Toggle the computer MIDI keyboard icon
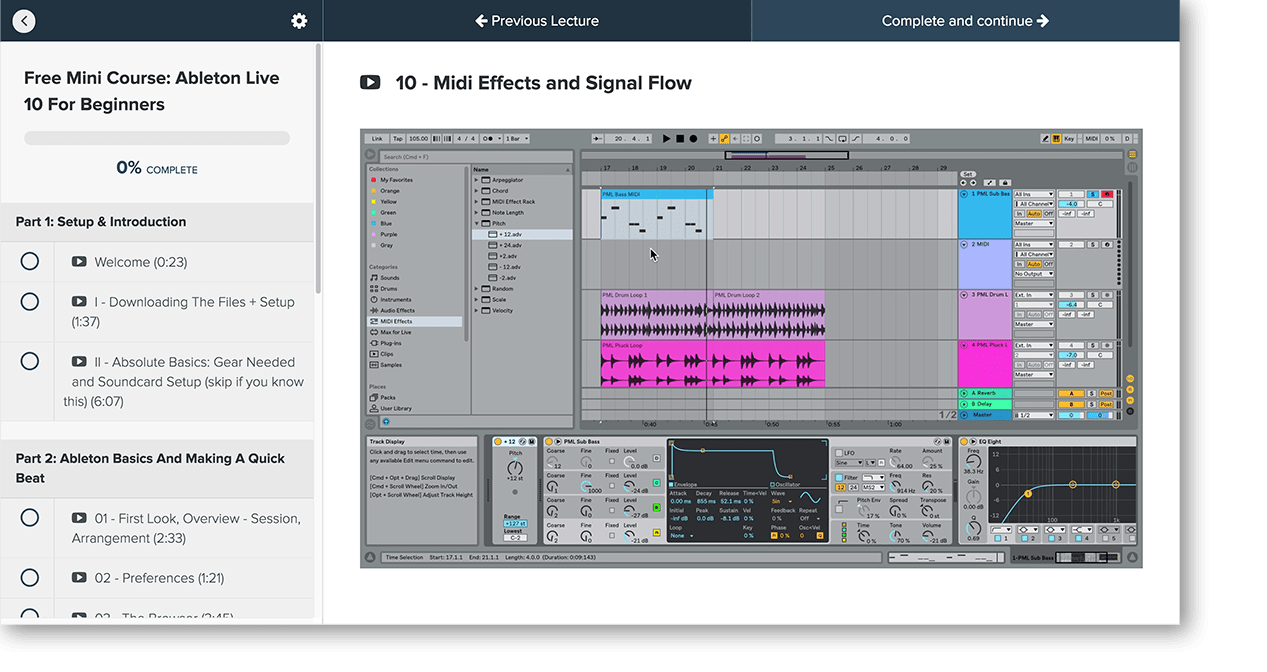This screenshot has height=672, width=1267. (1056, 139)
